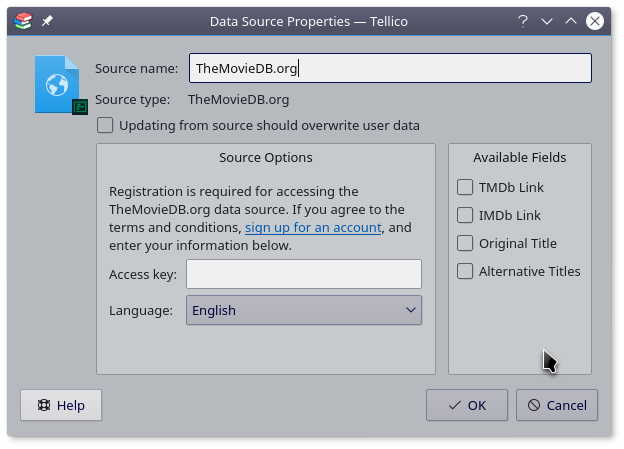Click the title bar help question mark
Image resolution: width=624 pixels, height=449 pixels.
[522, 20]
